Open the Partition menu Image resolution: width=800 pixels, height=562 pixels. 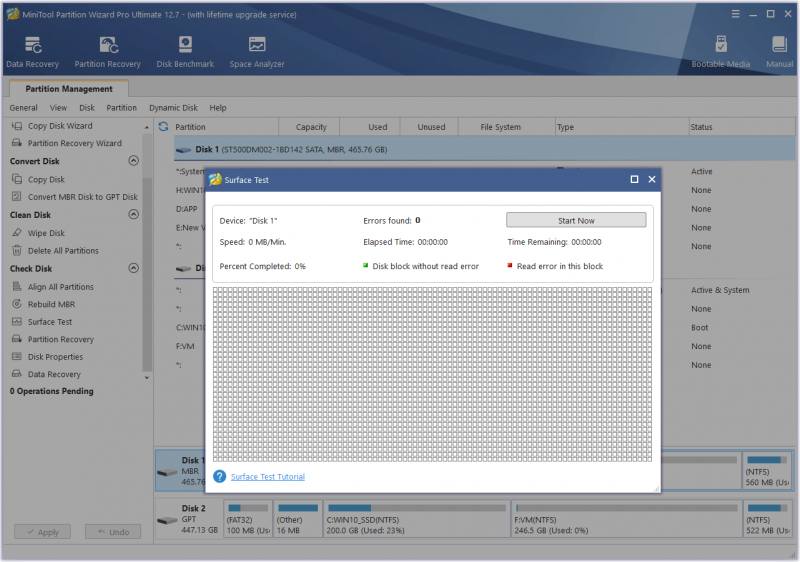[x=121, y=108]
